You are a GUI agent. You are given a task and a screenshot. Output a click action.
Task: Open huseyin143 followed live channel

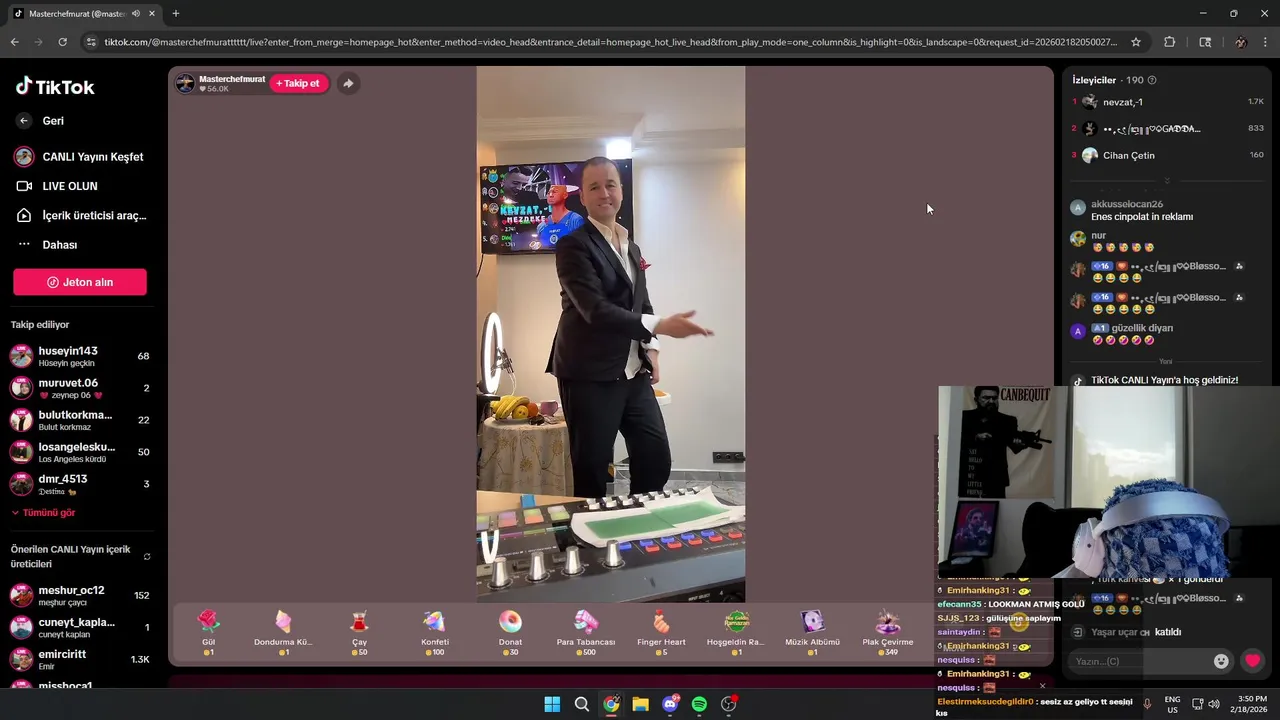coord(80,356)
